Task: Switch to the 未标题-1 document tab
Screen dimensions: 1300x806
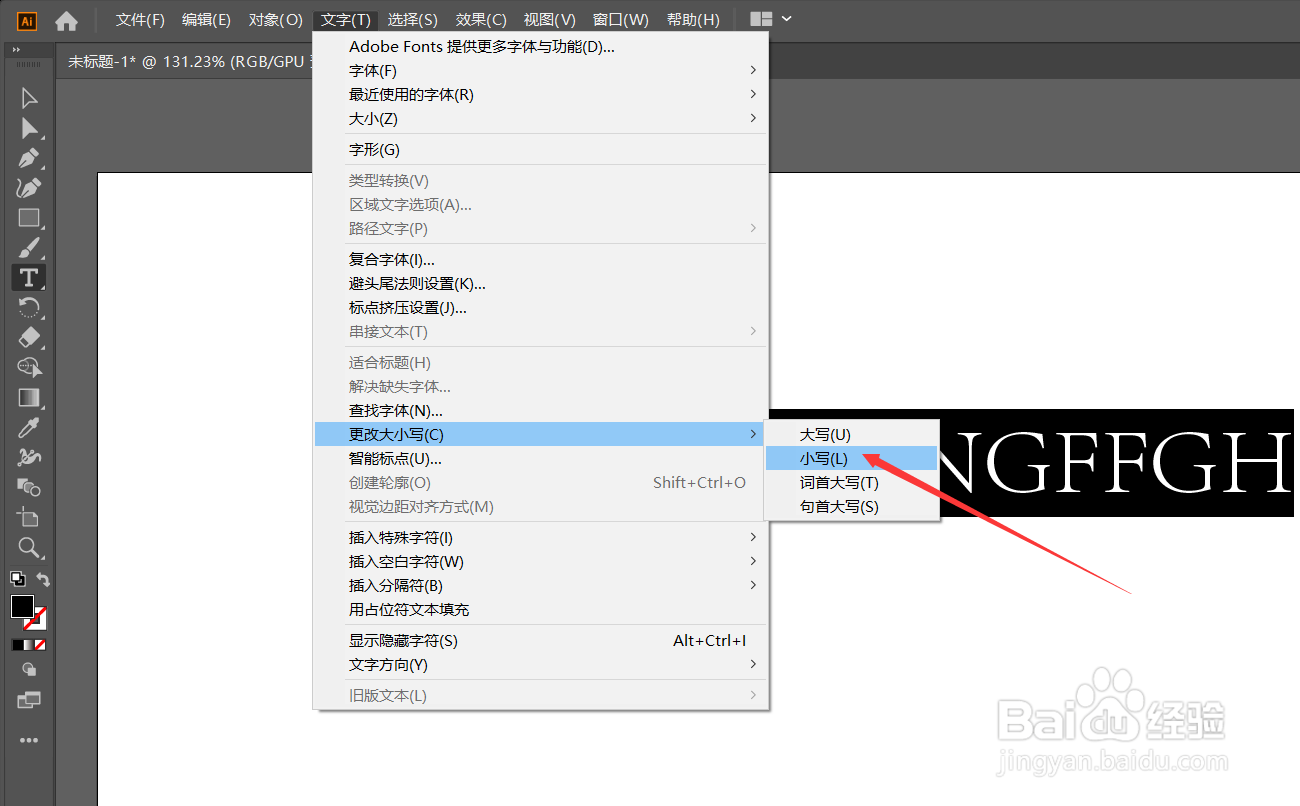Action: (x=188, y=61)
